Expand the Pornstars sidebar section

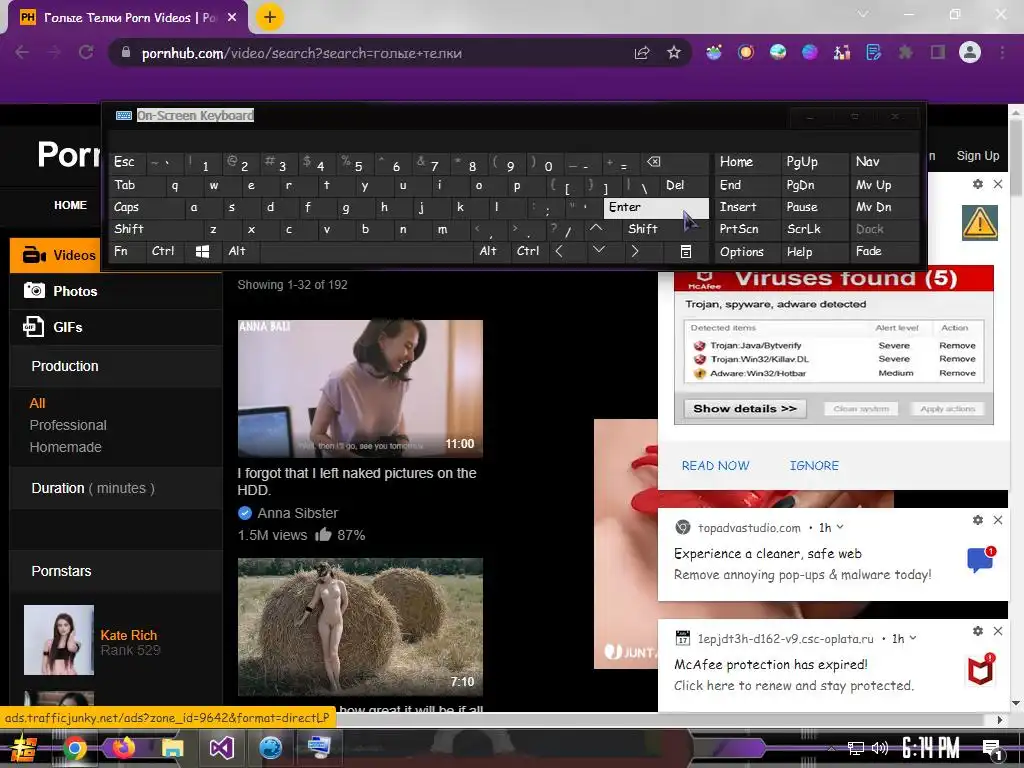116,571
